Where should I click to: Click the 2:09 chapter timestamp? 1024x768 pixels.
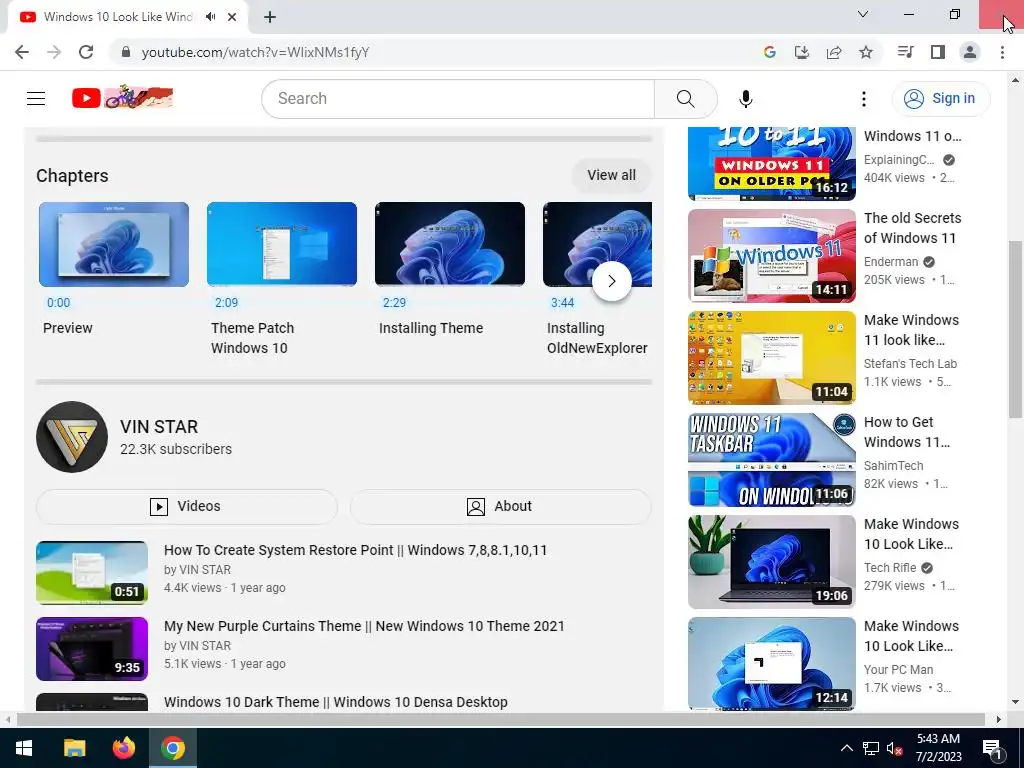tap(226, 302)
